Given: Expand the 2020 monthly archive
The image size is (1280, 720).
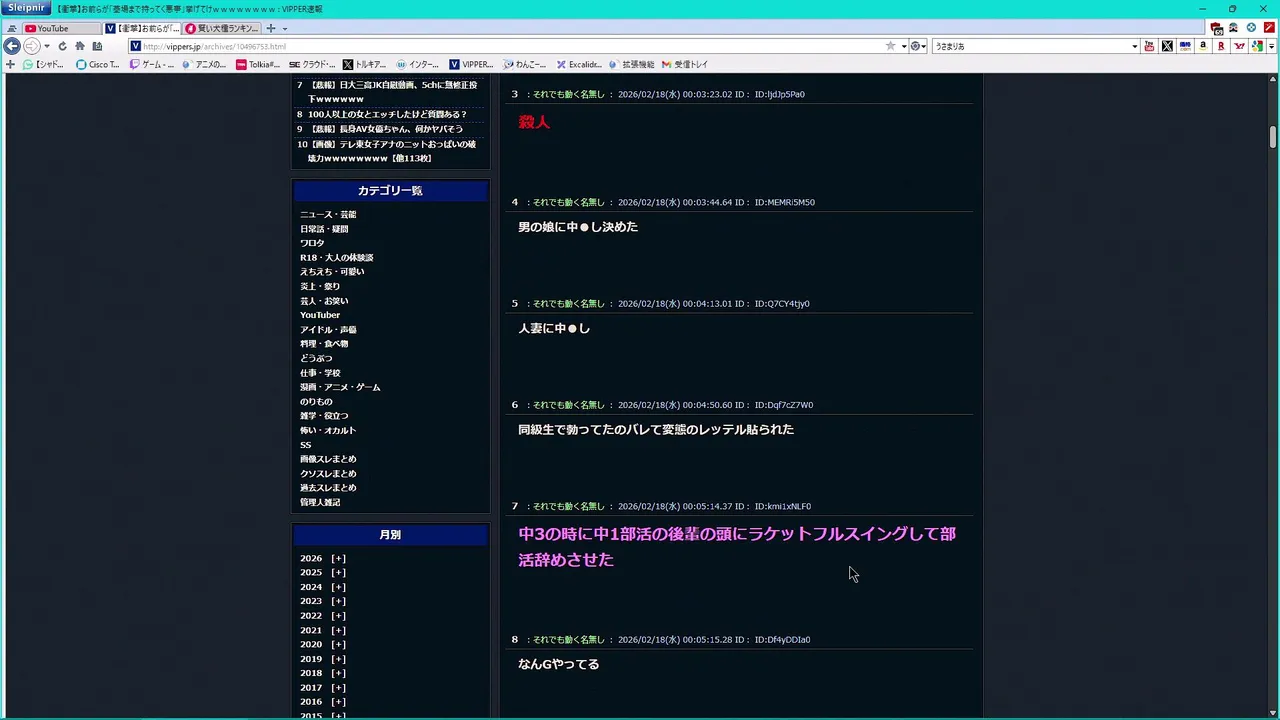Looking at the screenshot, I should tap(338, 644).
